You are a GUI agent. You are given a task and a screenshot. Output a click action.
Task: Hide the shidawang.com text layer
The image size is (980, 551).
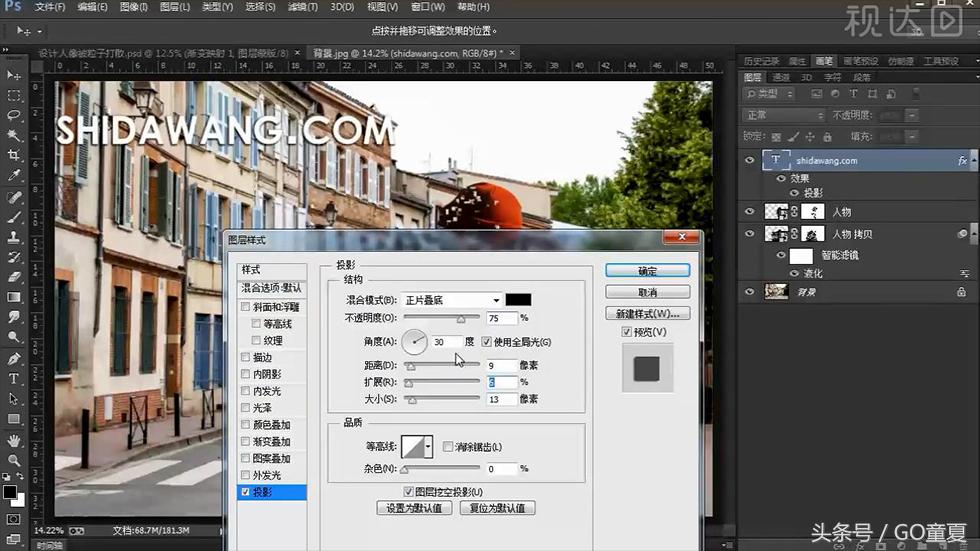[x=749, y=160]
